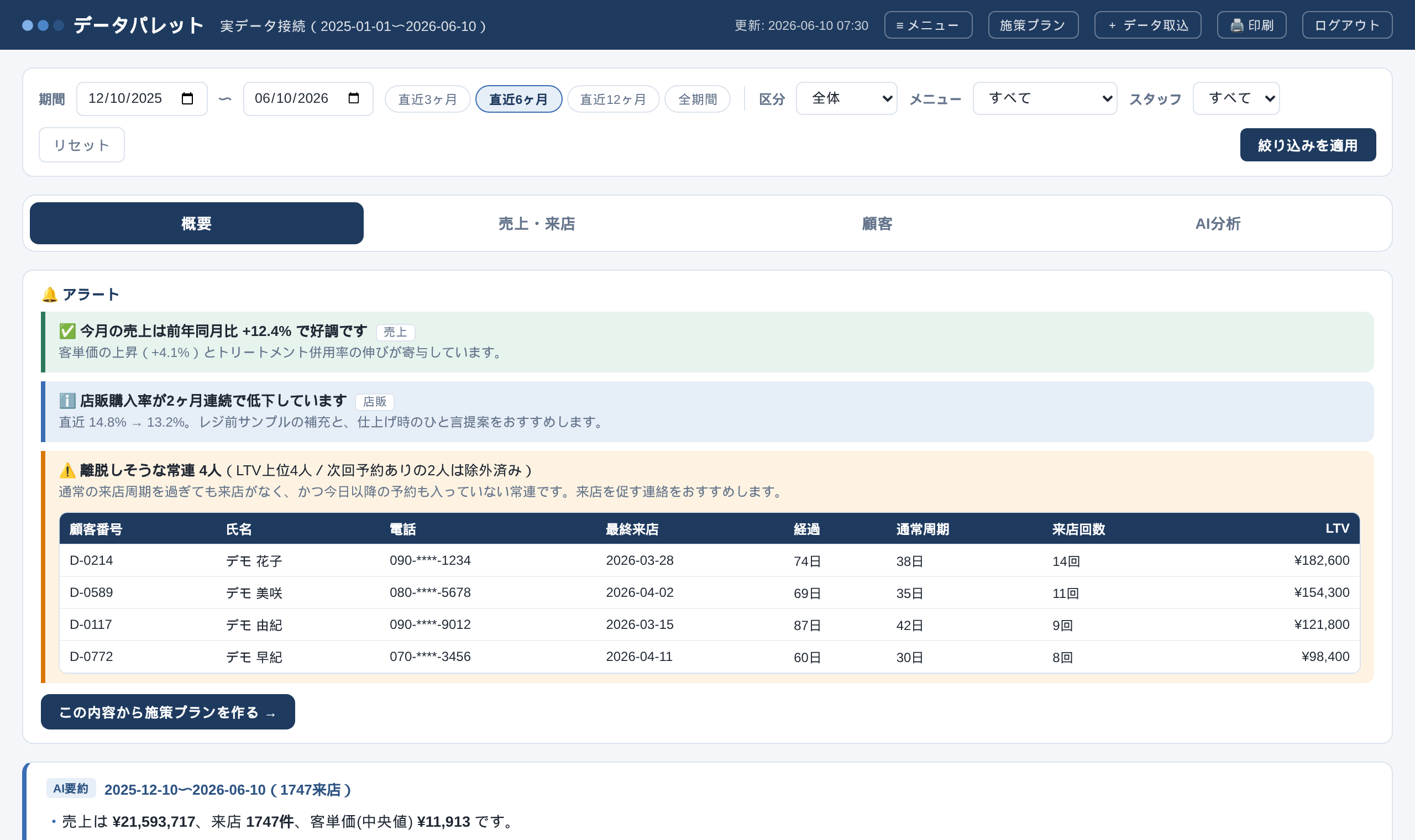Open calendar picker on end date 06/10/2026
The height and width of the screenshot is (840, 1415).
pyautogui.click(x=354, y=98)
